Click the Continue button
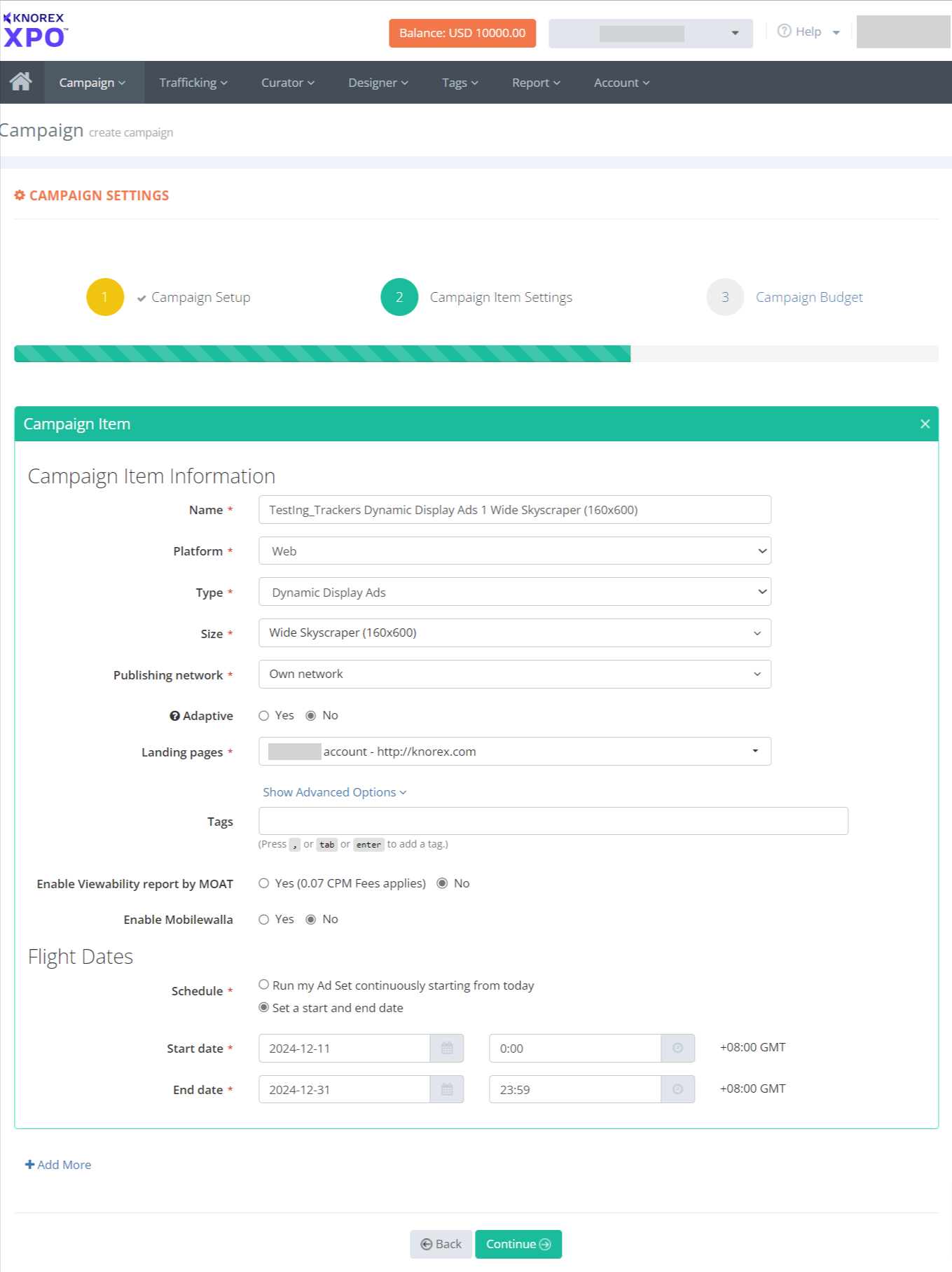 [518, 1244]
